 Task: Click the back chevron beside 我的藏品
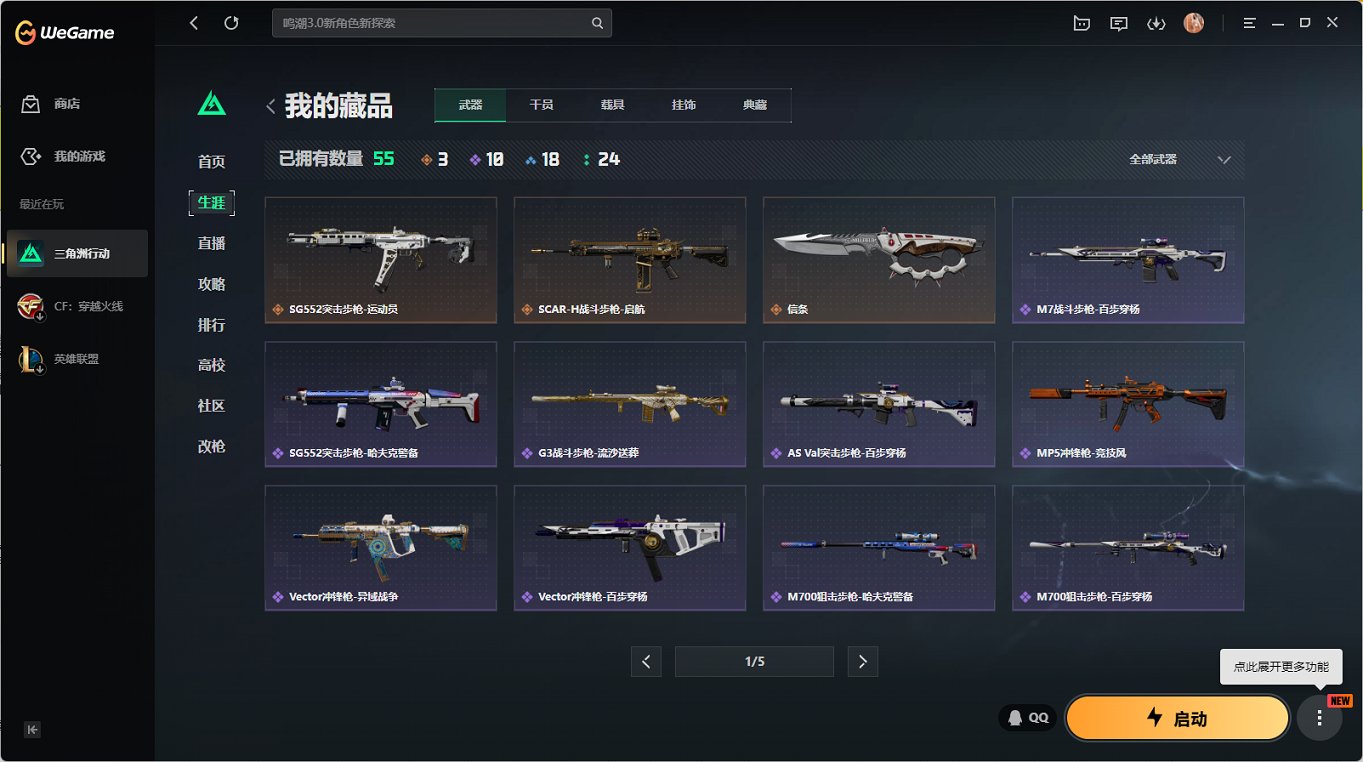(x=271, y=106)
